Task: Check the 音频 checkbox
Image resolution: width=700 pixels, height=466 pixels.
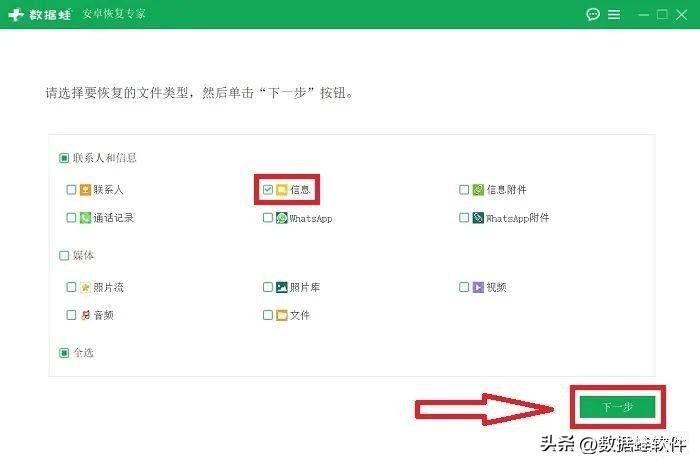Action: coord(71,315)
